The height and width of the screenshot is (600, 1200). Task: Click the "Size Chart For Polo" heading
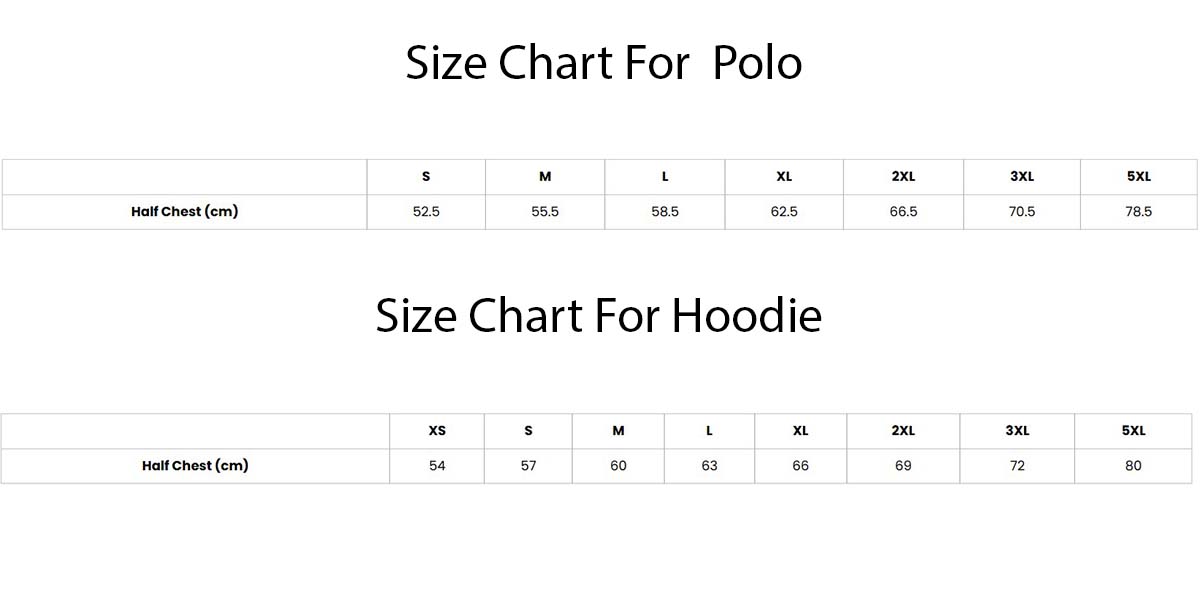pos(603,63)
